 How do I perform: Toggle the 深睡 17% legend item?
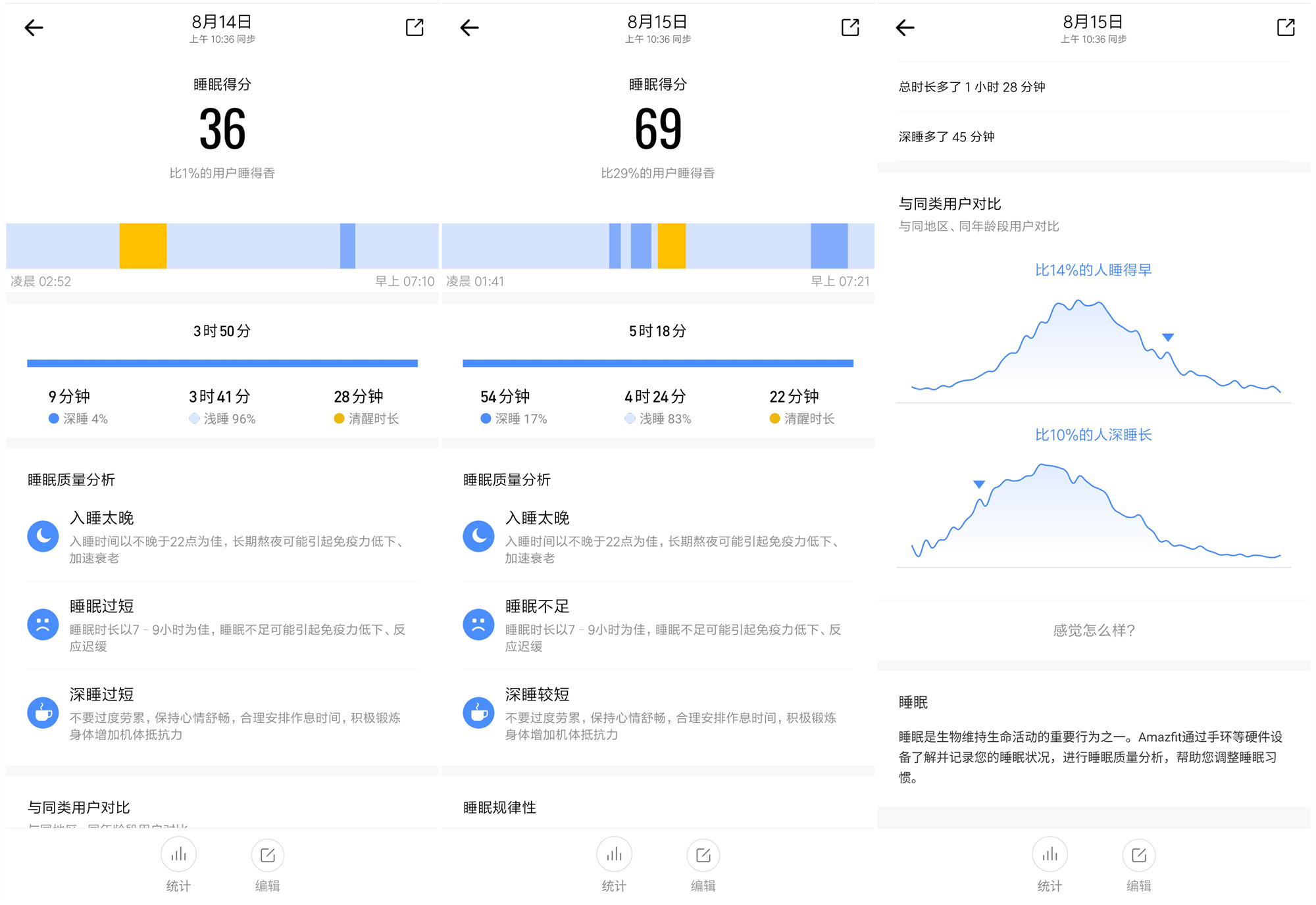tap(512, 418)
